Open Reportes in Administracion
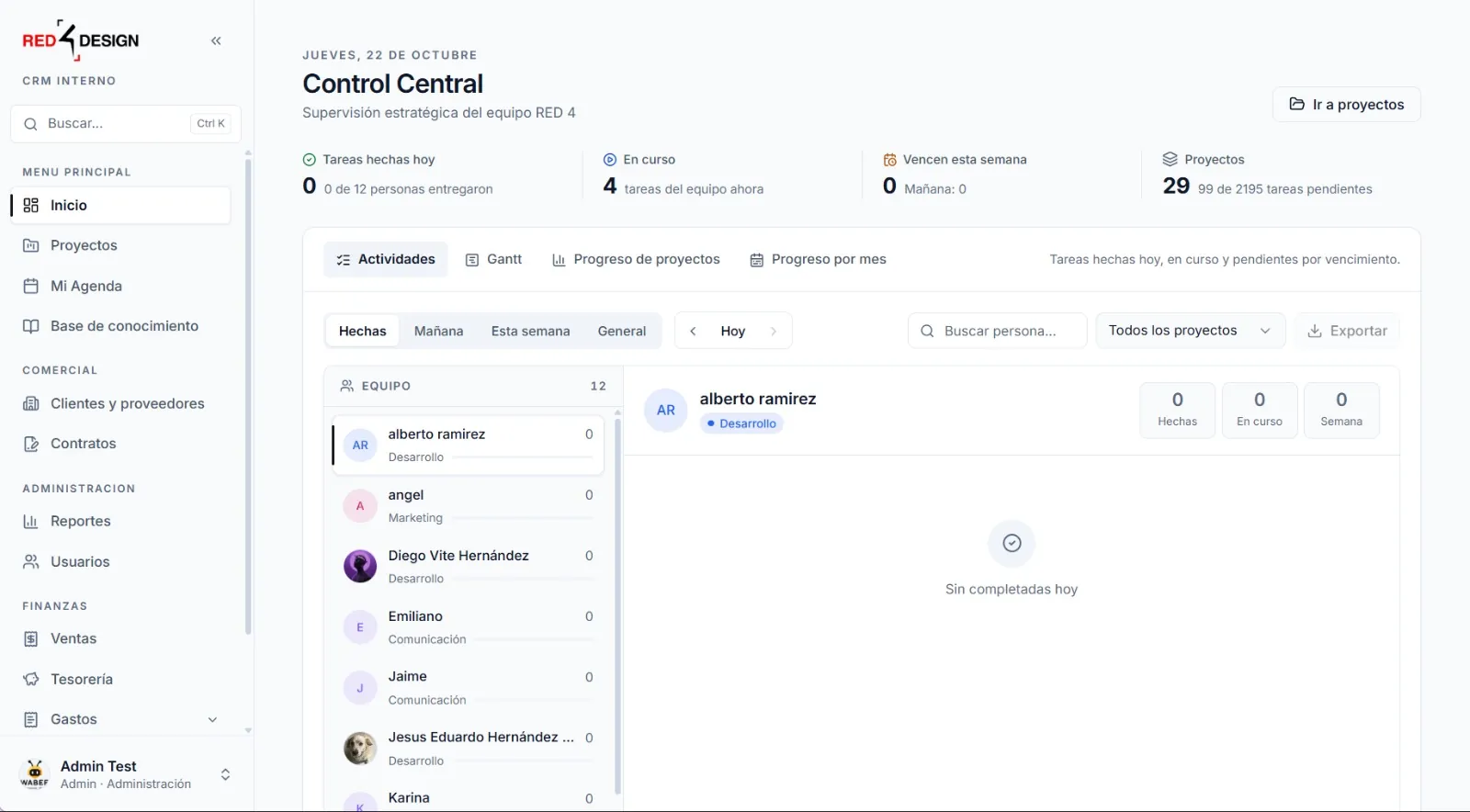 coord(120,521)
